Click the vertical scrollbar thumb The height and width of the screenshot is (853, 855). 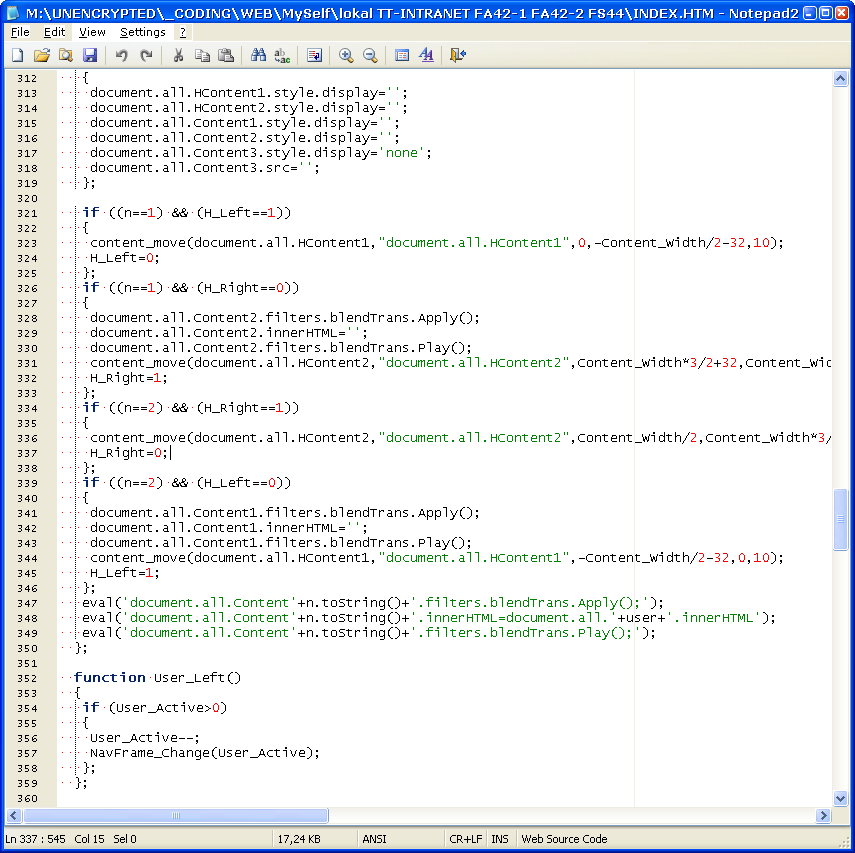[x=840, y=520]
